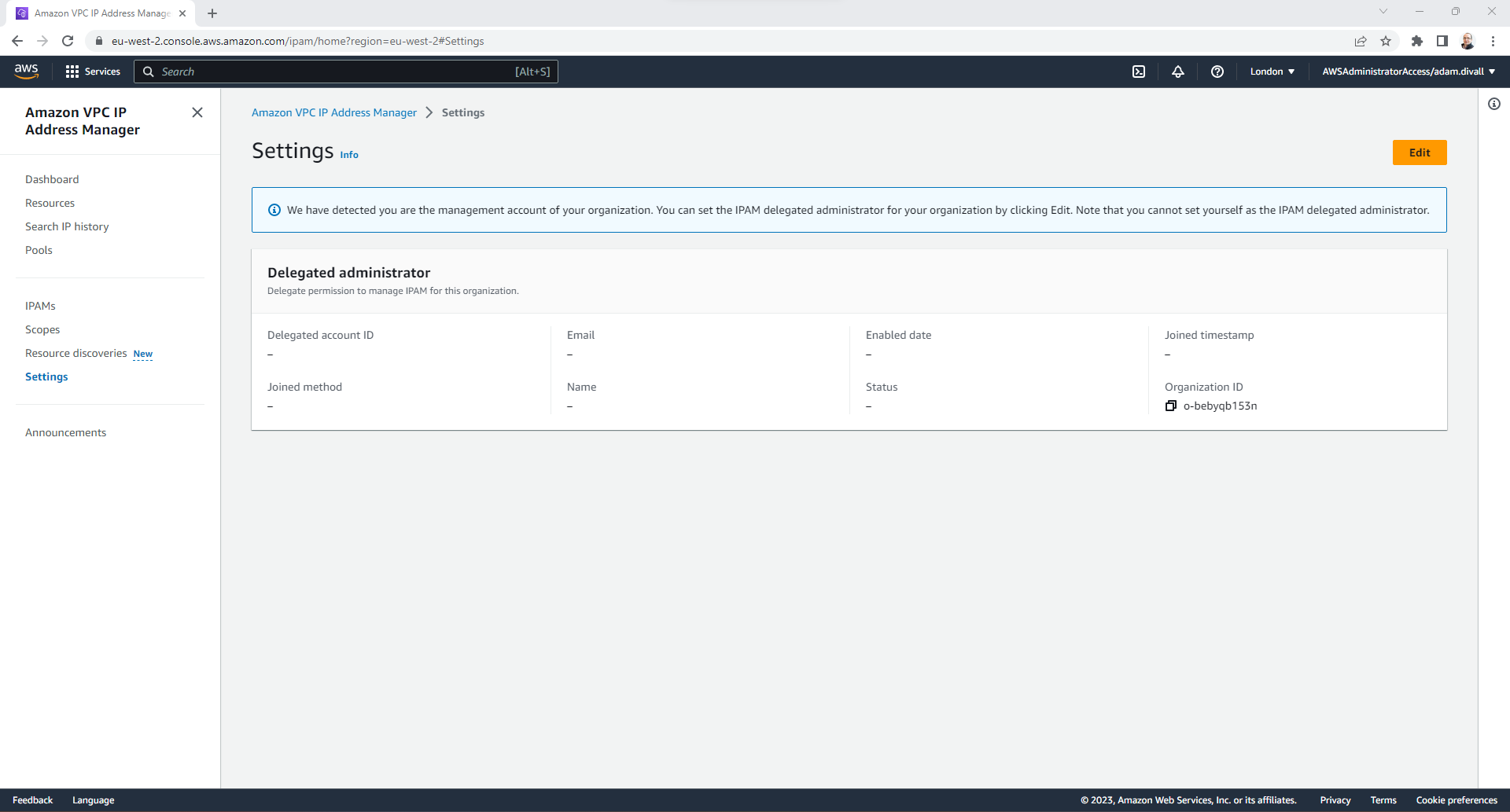
Task: Click the Organization ID o-bebyqb153n text
Action: 1220,406
